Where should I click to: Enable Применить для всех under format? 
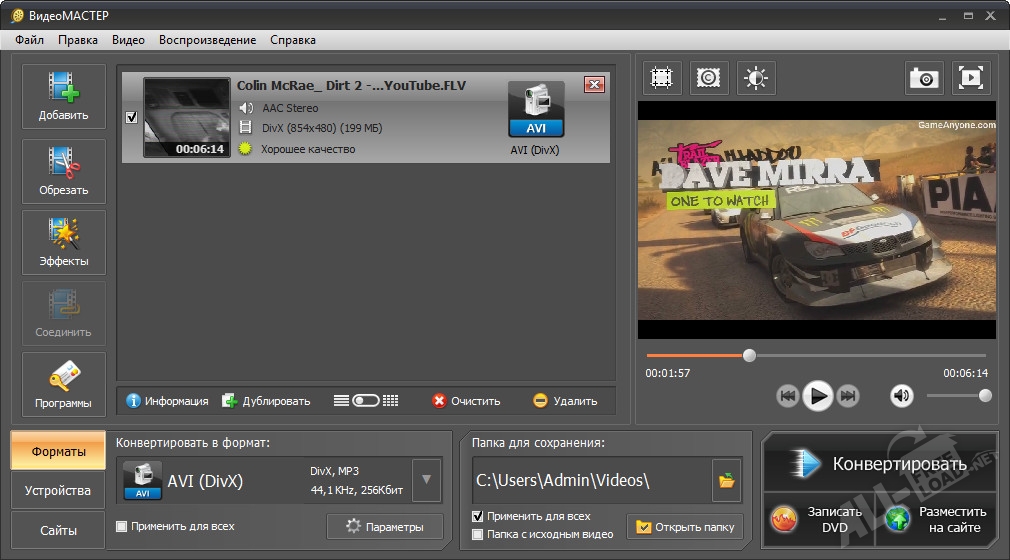122,526
